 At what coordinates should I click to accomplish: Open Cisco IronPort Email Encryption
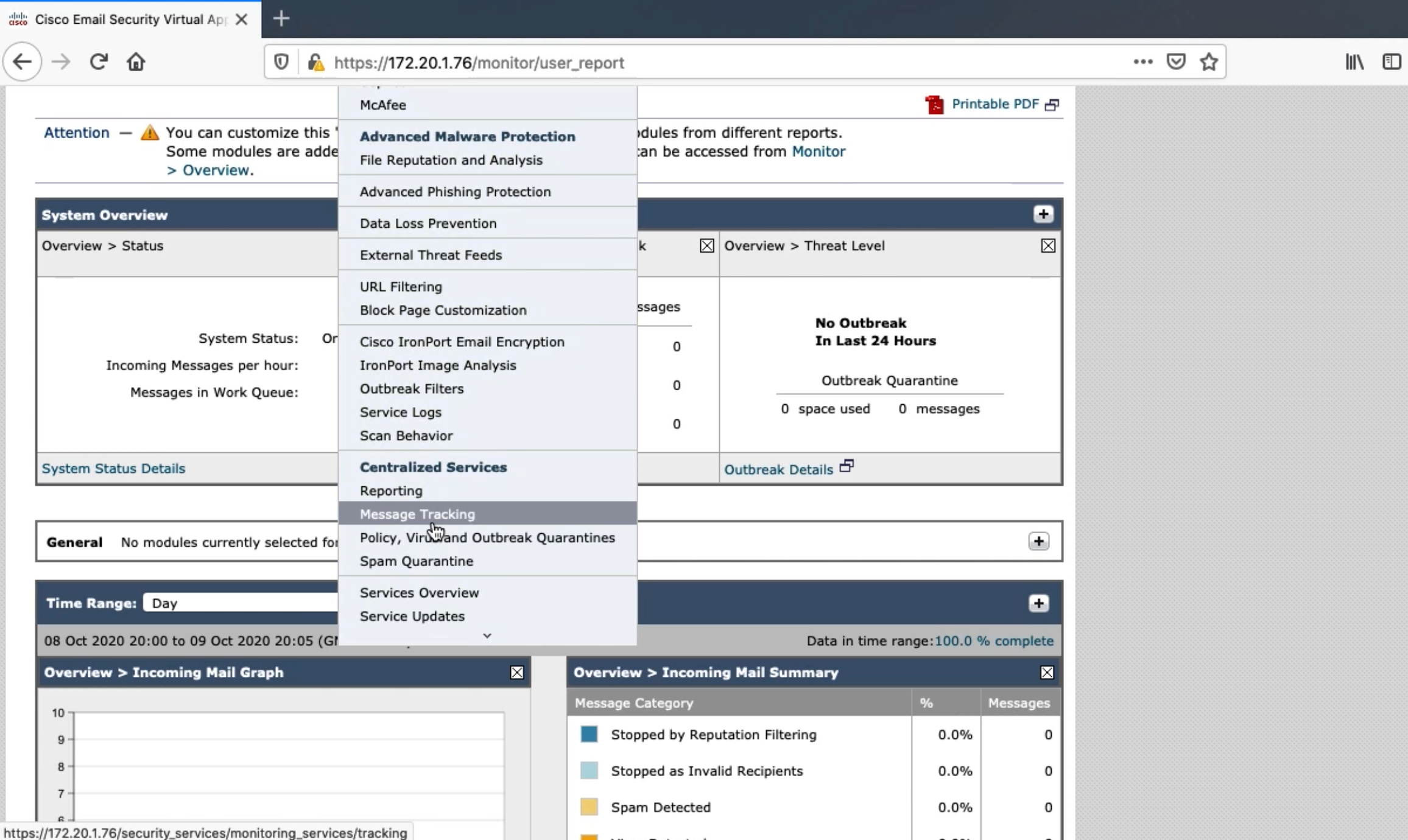coord(488,342)
